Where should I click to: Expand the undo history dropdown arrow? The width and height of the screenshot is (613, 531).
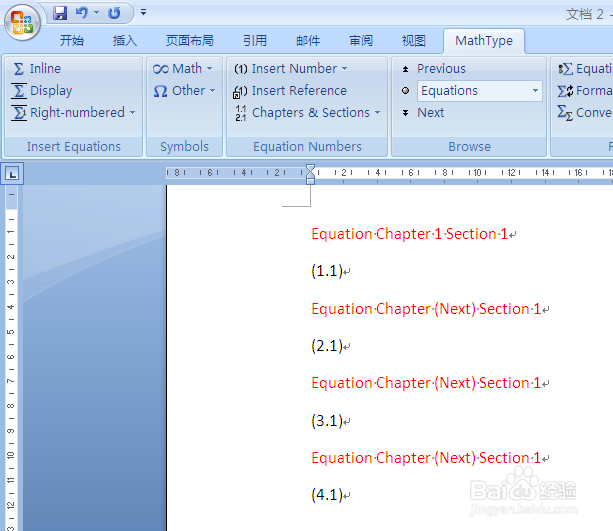(96, 13)
